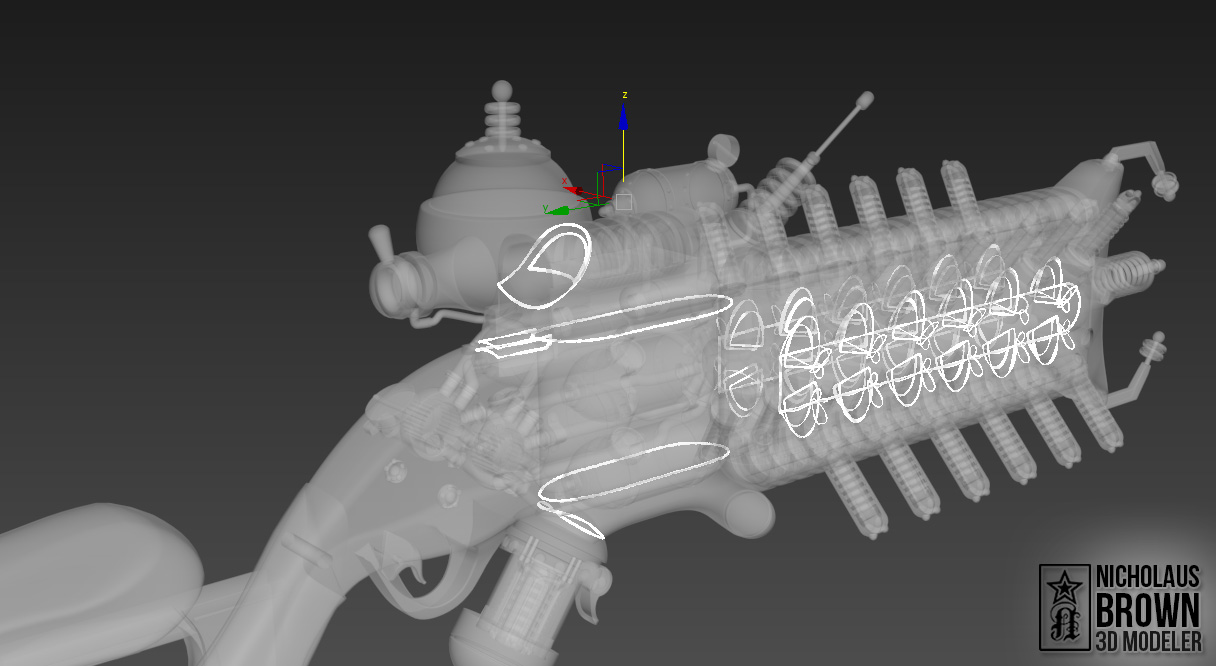Click the green Y axis label
This screenshot has width=1216, height=666.
tap(545, 208)
